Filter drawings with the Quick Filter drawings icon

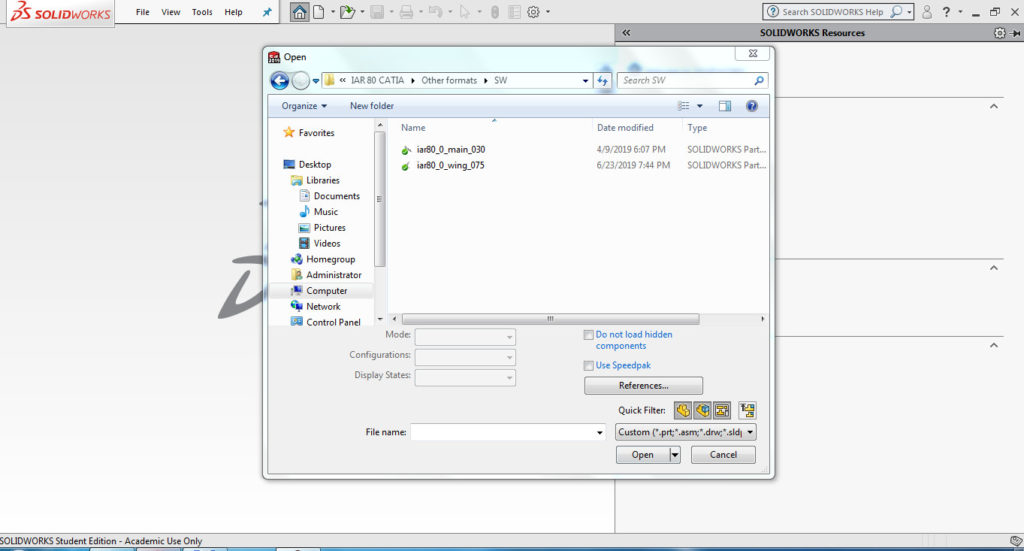click(722, 410)
